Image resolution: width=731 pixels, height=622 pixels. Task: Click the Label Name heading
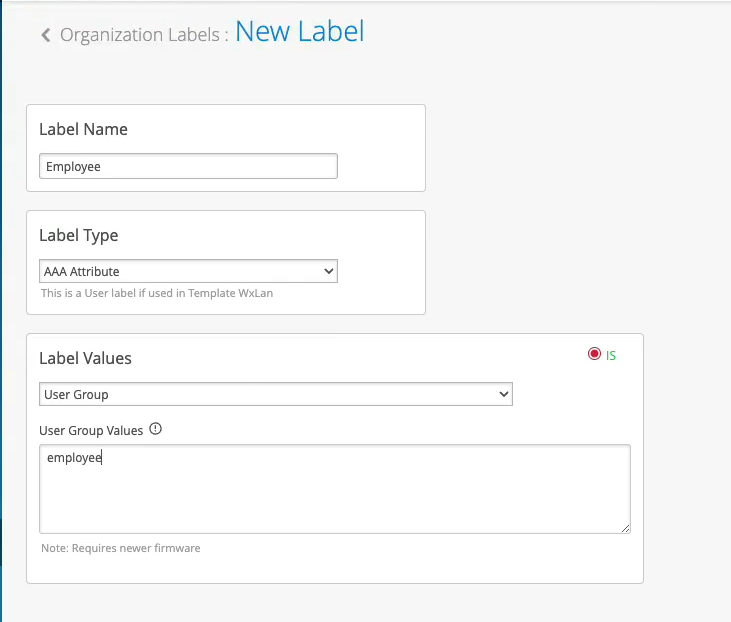[83, 129]
